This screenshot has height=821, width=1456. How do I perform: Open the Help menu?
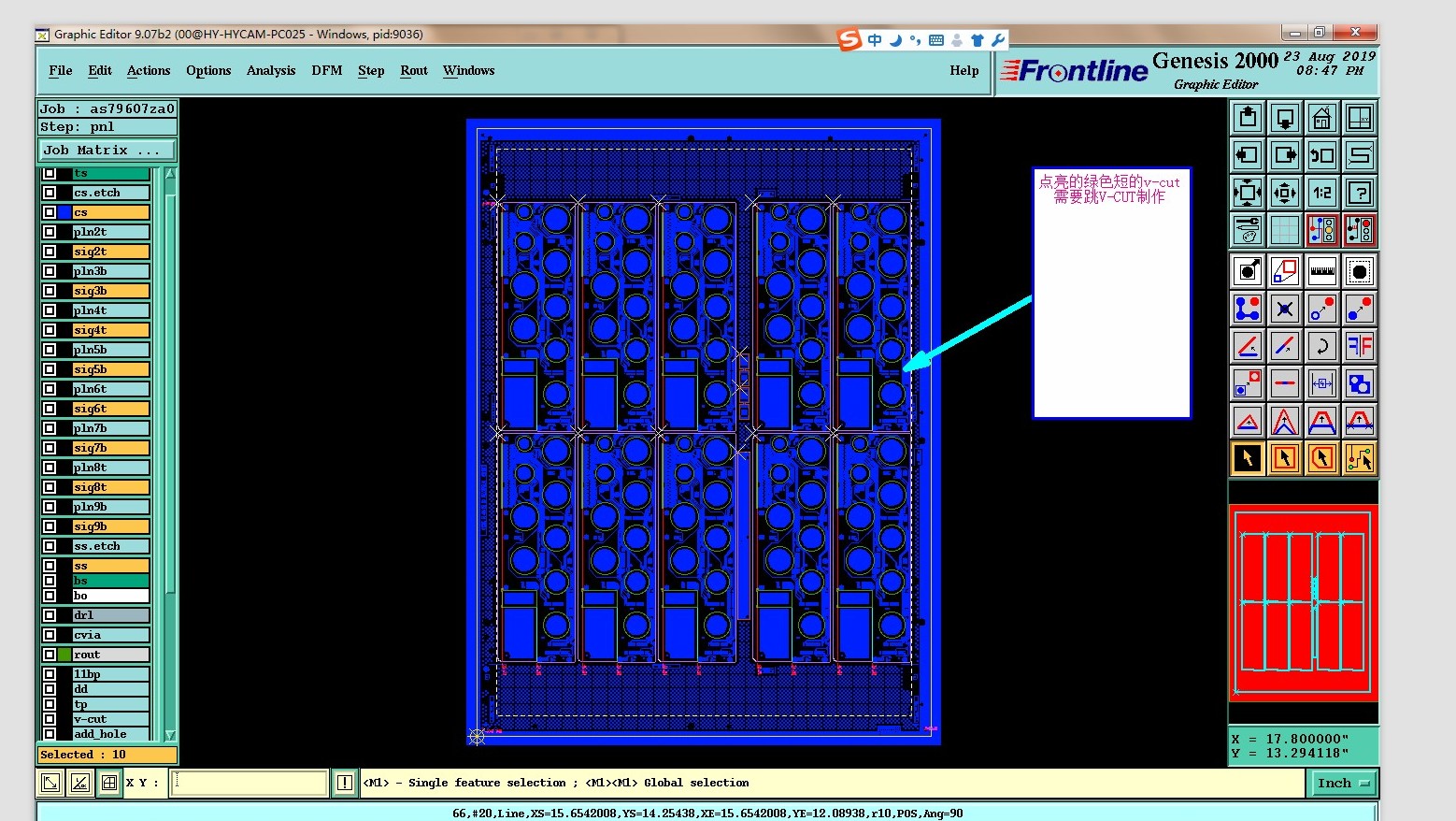pyautogui.click(x=964, y=70)
